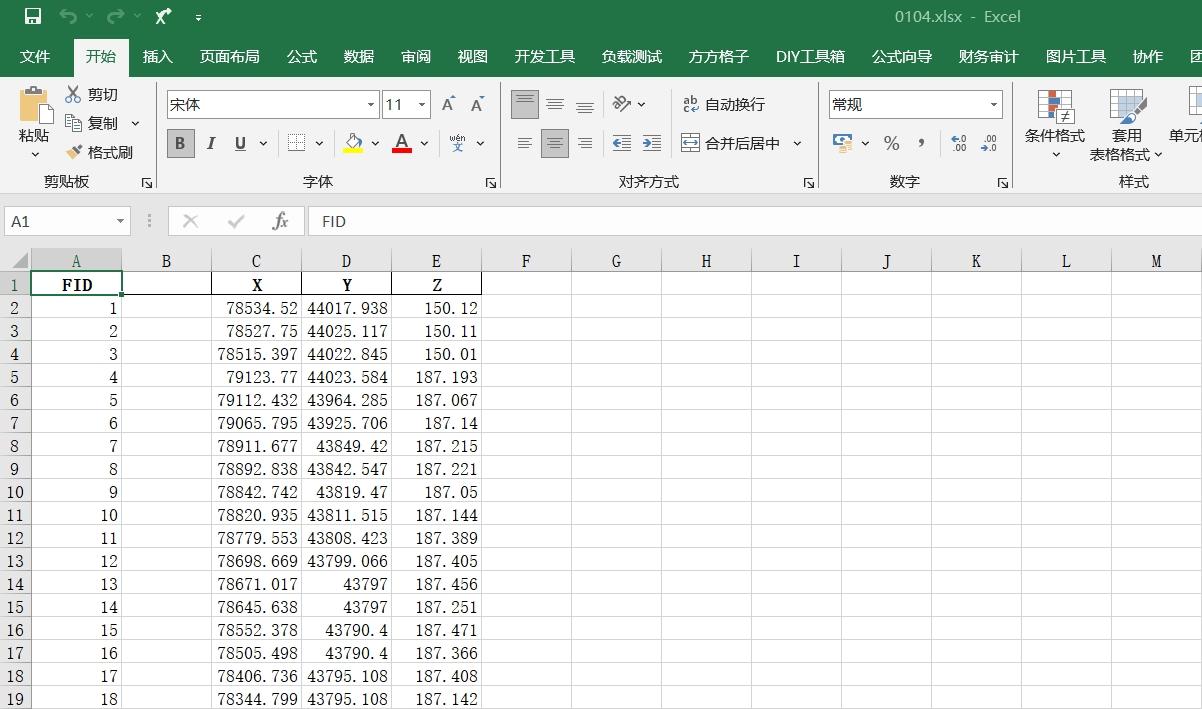
Task: Click the Name Box showing A1
Action: [x=55, y=221]
